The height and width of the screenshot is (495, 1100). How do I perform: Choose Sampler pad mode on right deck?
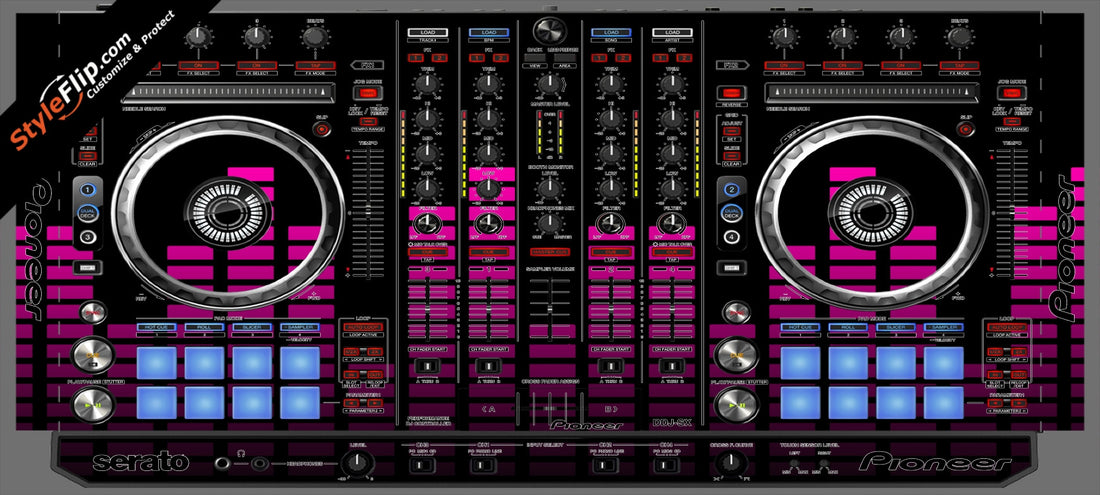tap(944, 327)
